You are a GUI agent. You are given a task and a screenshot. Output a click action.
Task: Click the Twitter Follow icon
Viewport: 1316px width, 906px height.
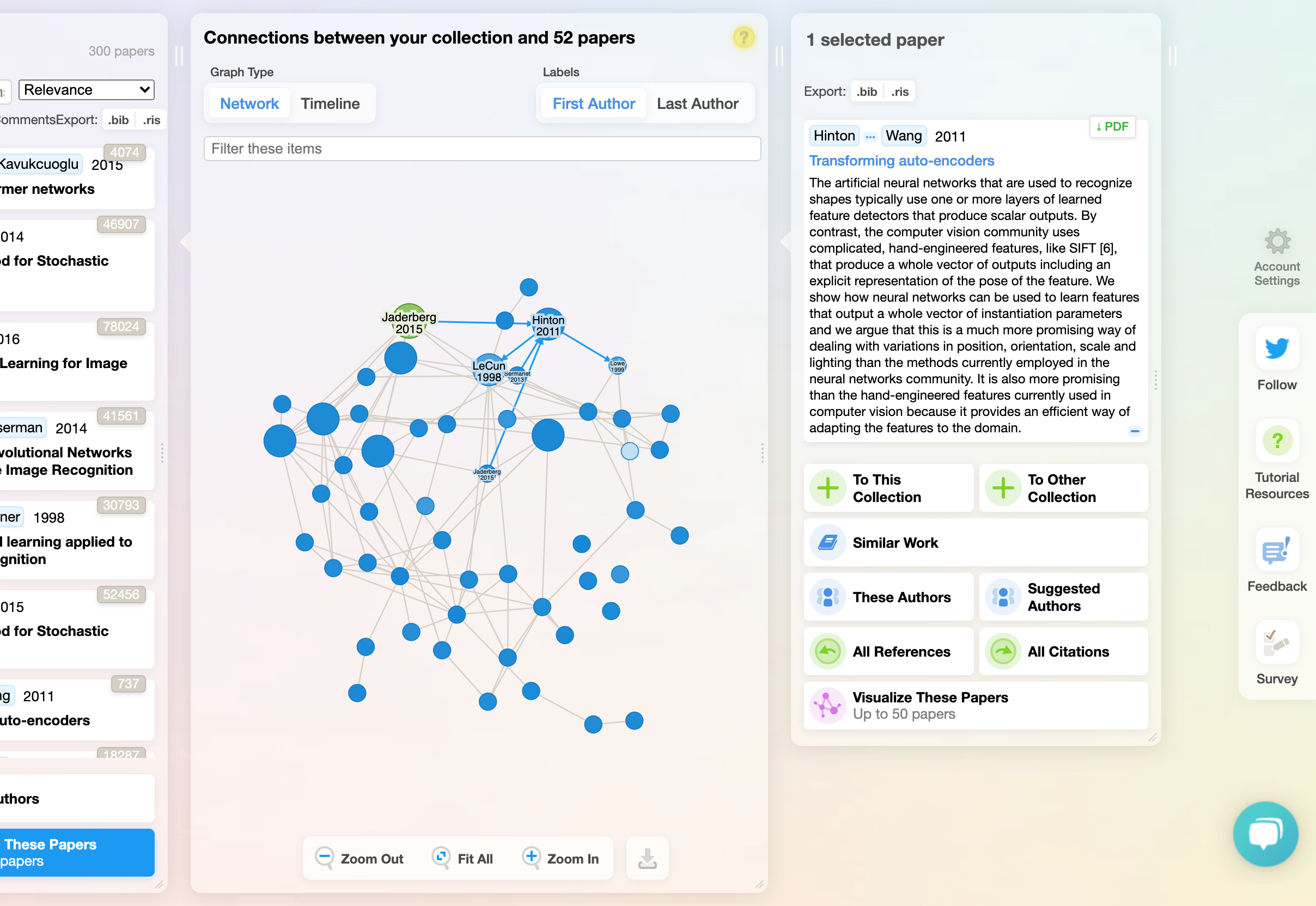1276,348
